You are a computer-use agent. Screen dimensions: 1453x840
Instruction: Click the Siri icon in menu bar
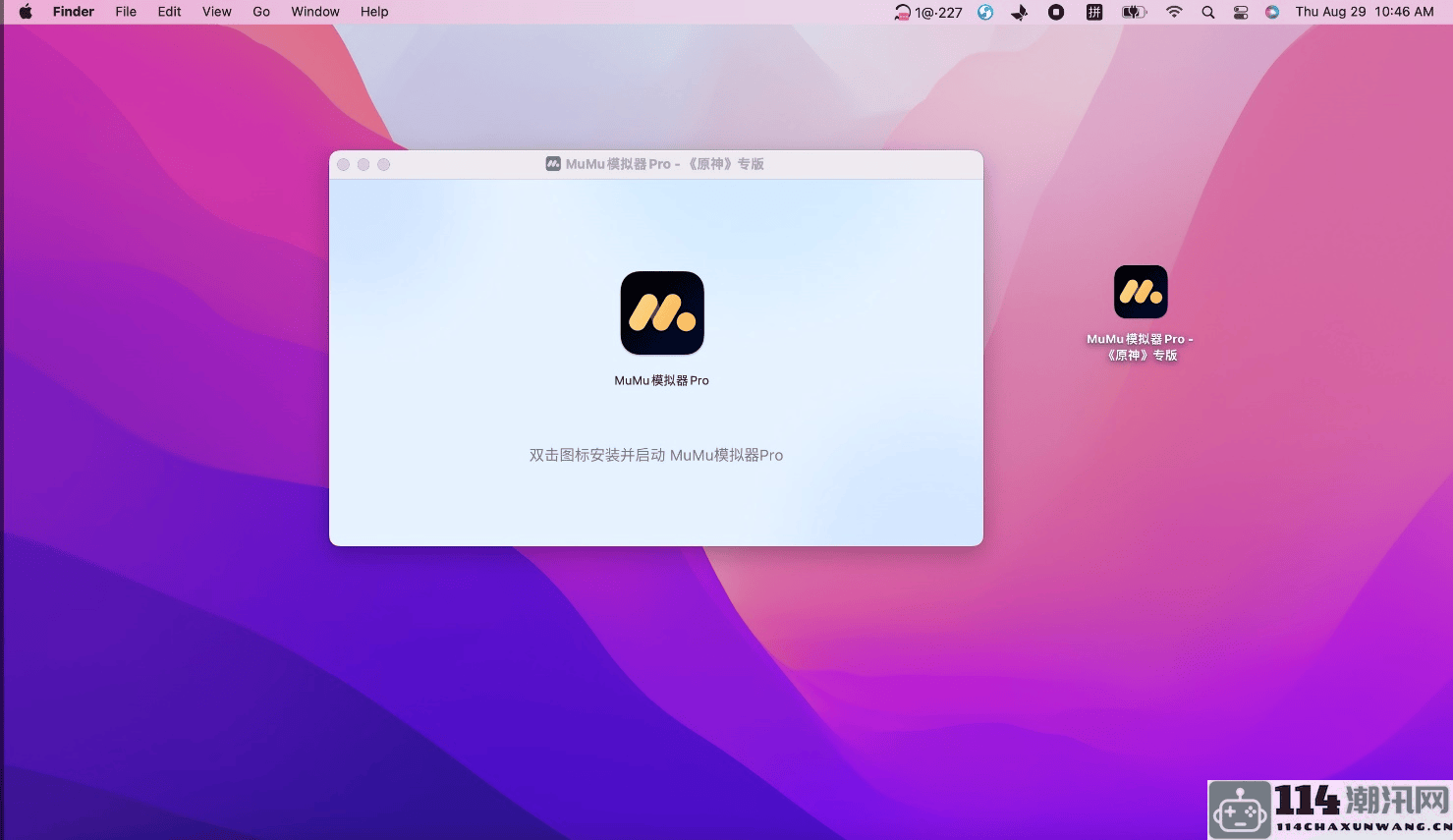(1272, 12)
